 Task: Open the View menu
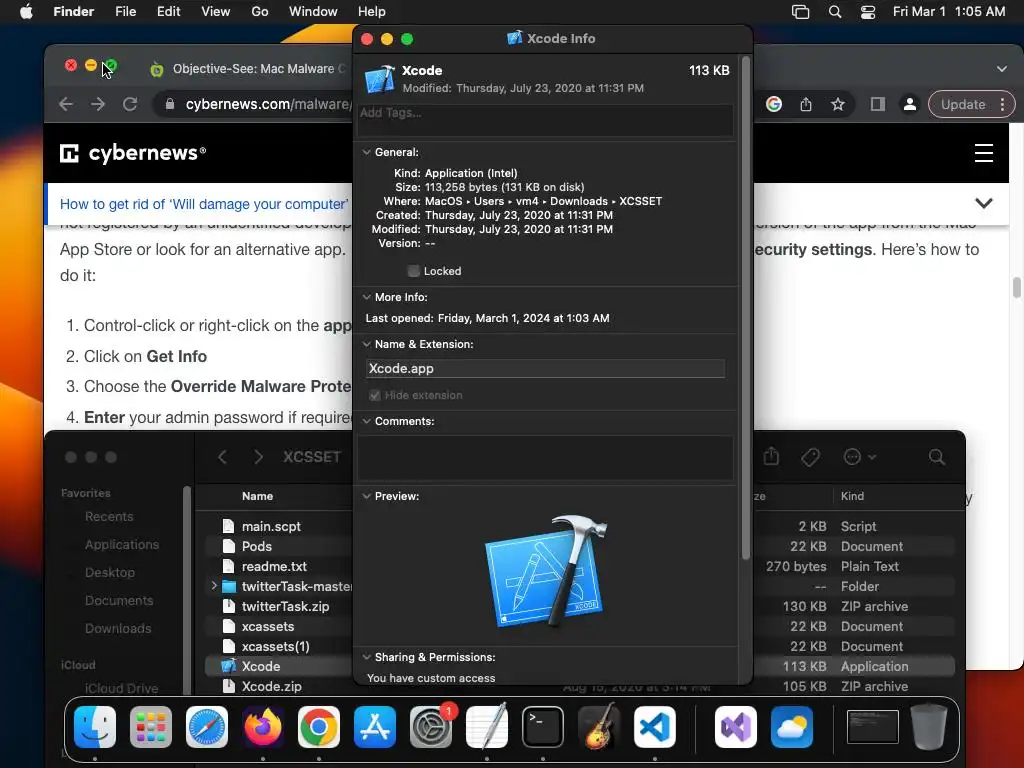coord(216,12)
